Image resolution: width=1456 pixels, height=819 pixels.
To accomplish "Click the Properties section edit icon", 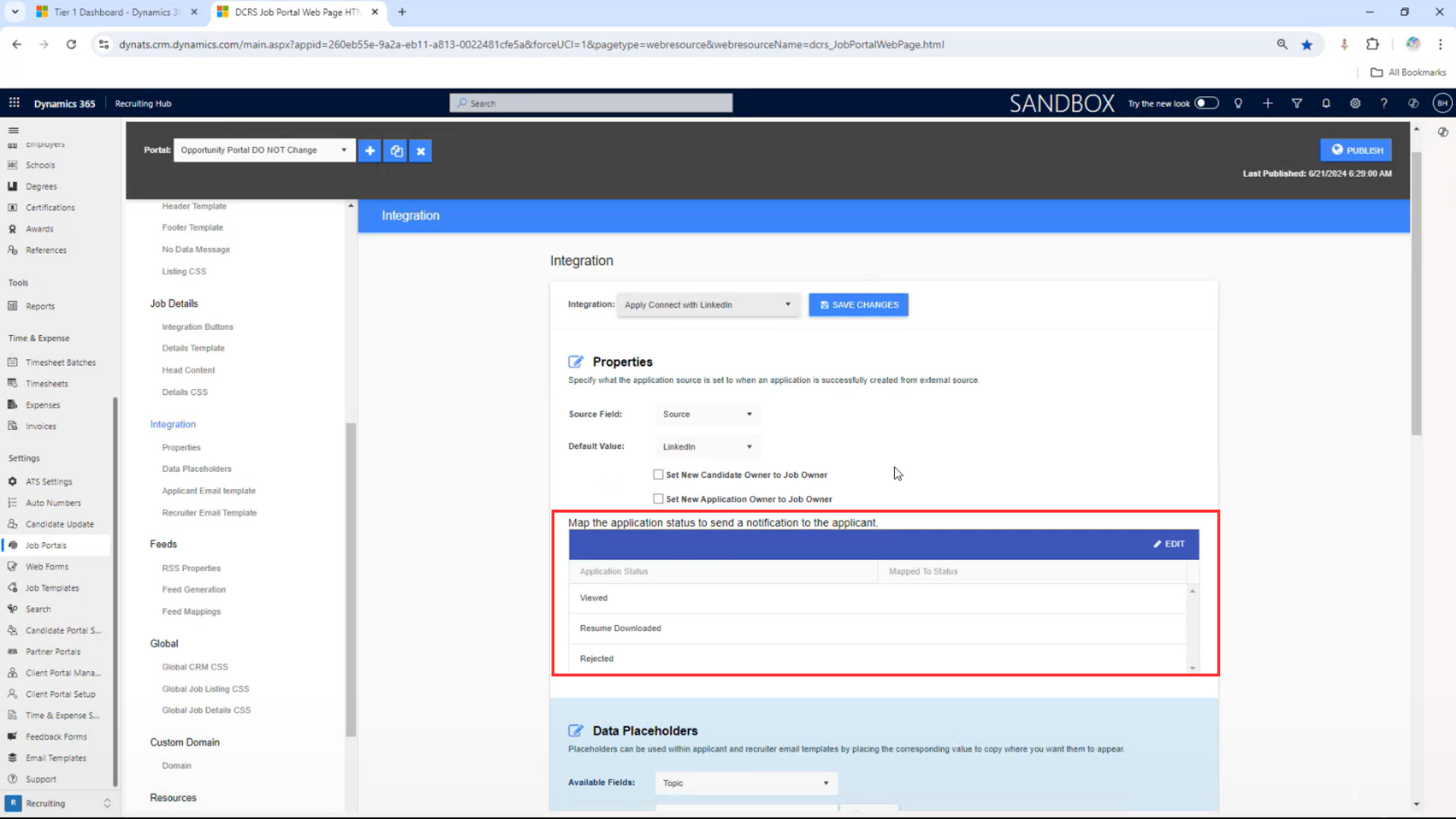I will click(576, 362).
